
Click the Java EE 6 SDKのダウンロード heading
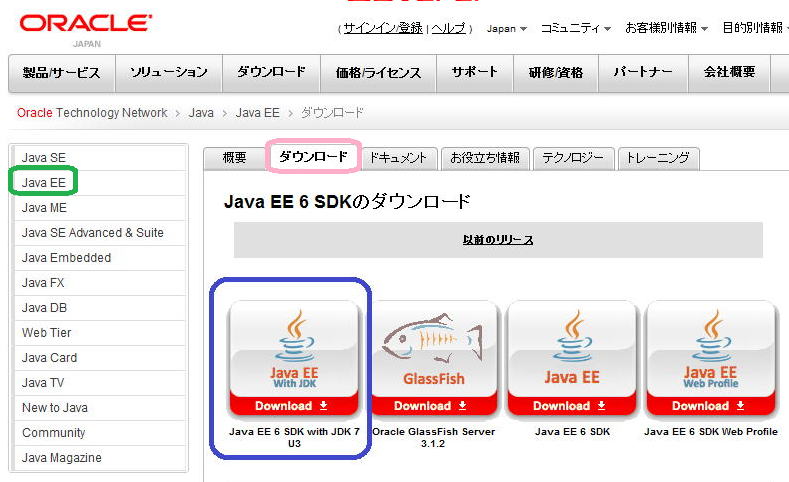tap(347, 202)
